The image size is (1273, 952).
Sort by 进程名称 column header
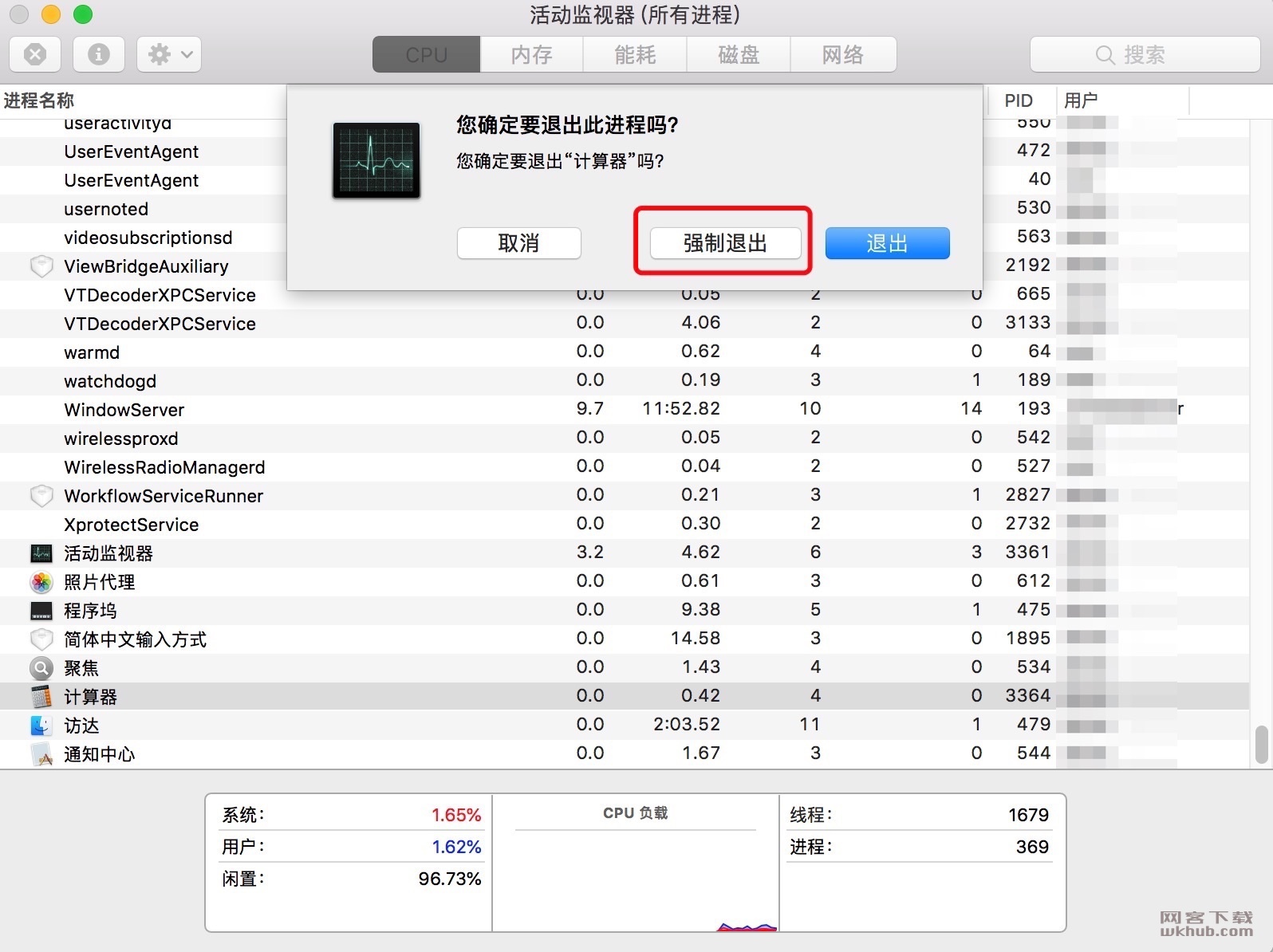coord(39,100)
